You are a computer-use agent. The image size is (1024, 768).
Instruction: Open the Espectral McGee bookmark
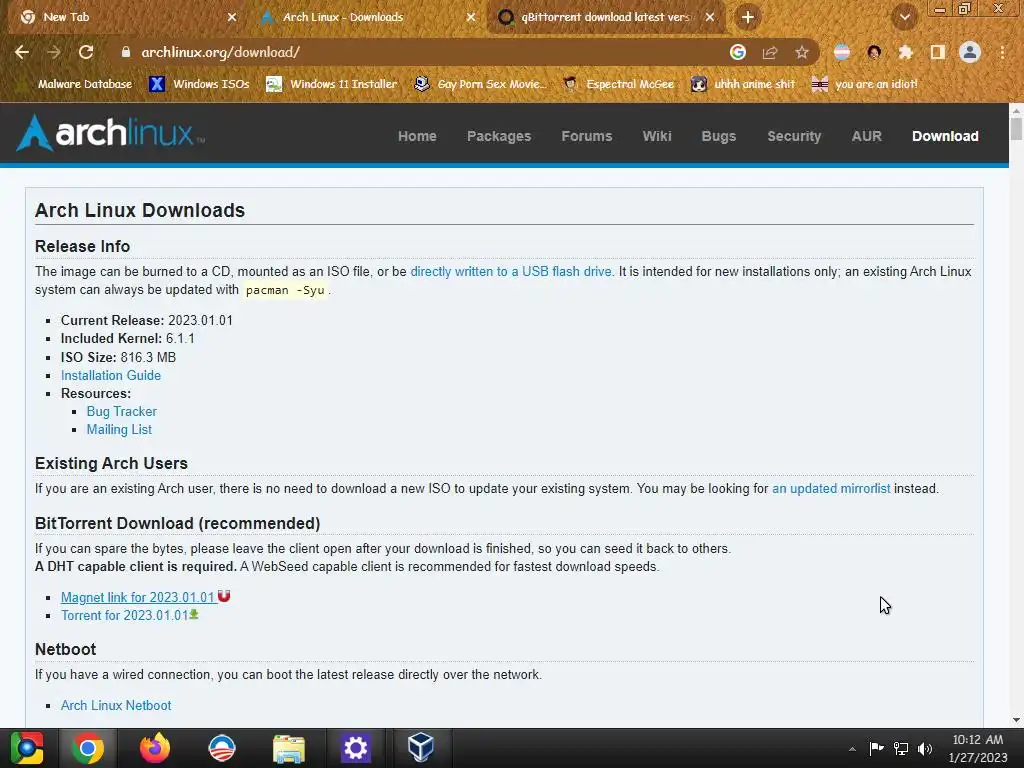click(618, 84)
